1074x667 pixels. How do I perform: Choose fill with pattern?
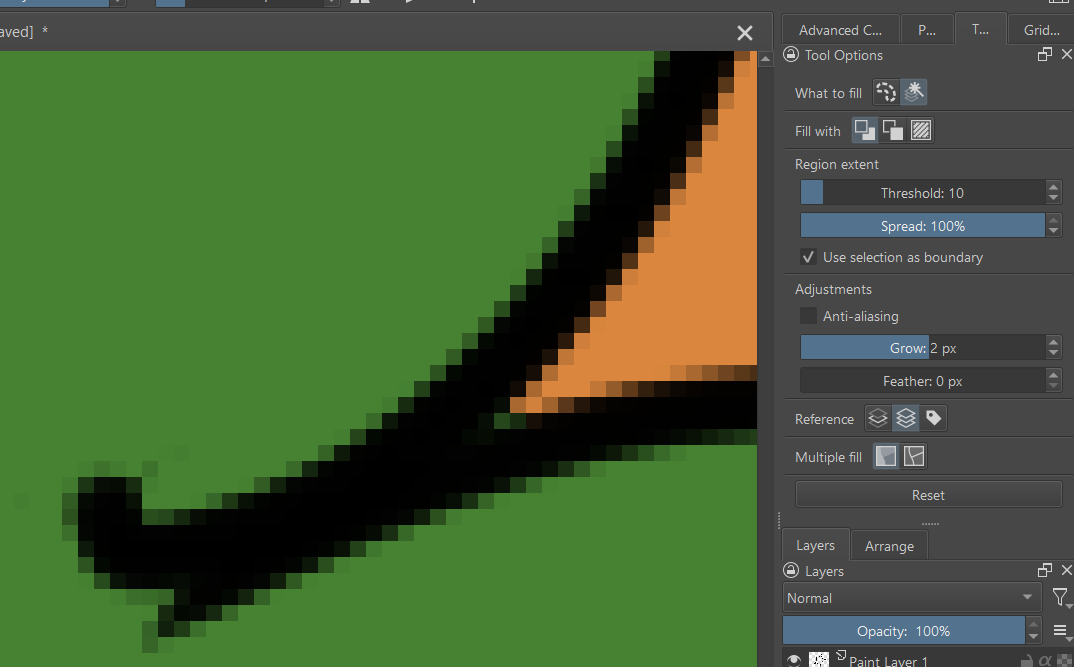click(x=921, y=130)
